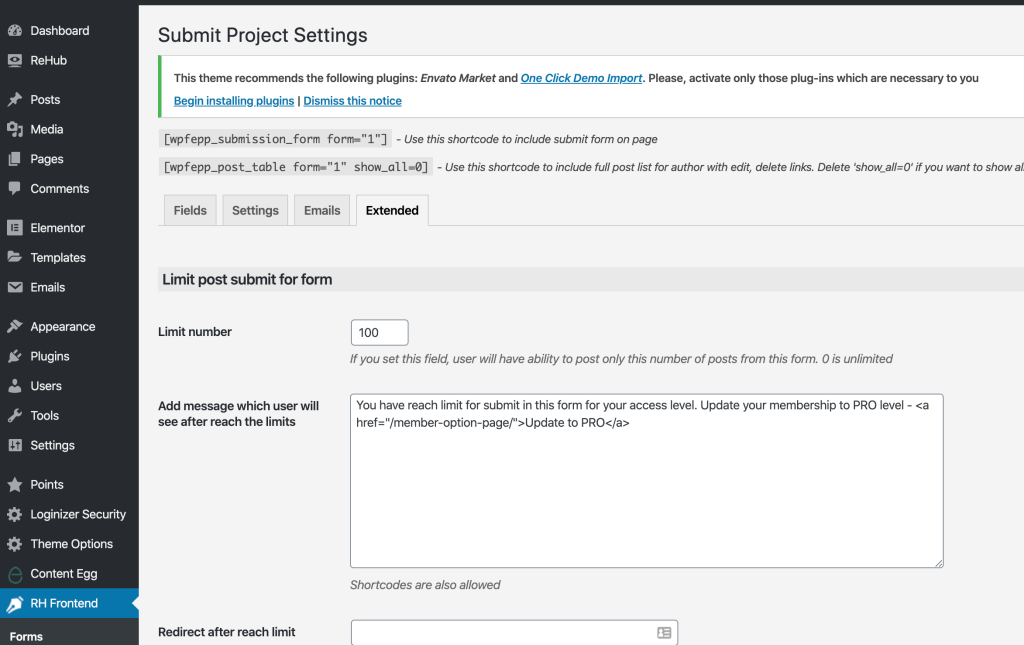Open Theme Options in the sidebar

pyautogui.click(x=71, y=545)
